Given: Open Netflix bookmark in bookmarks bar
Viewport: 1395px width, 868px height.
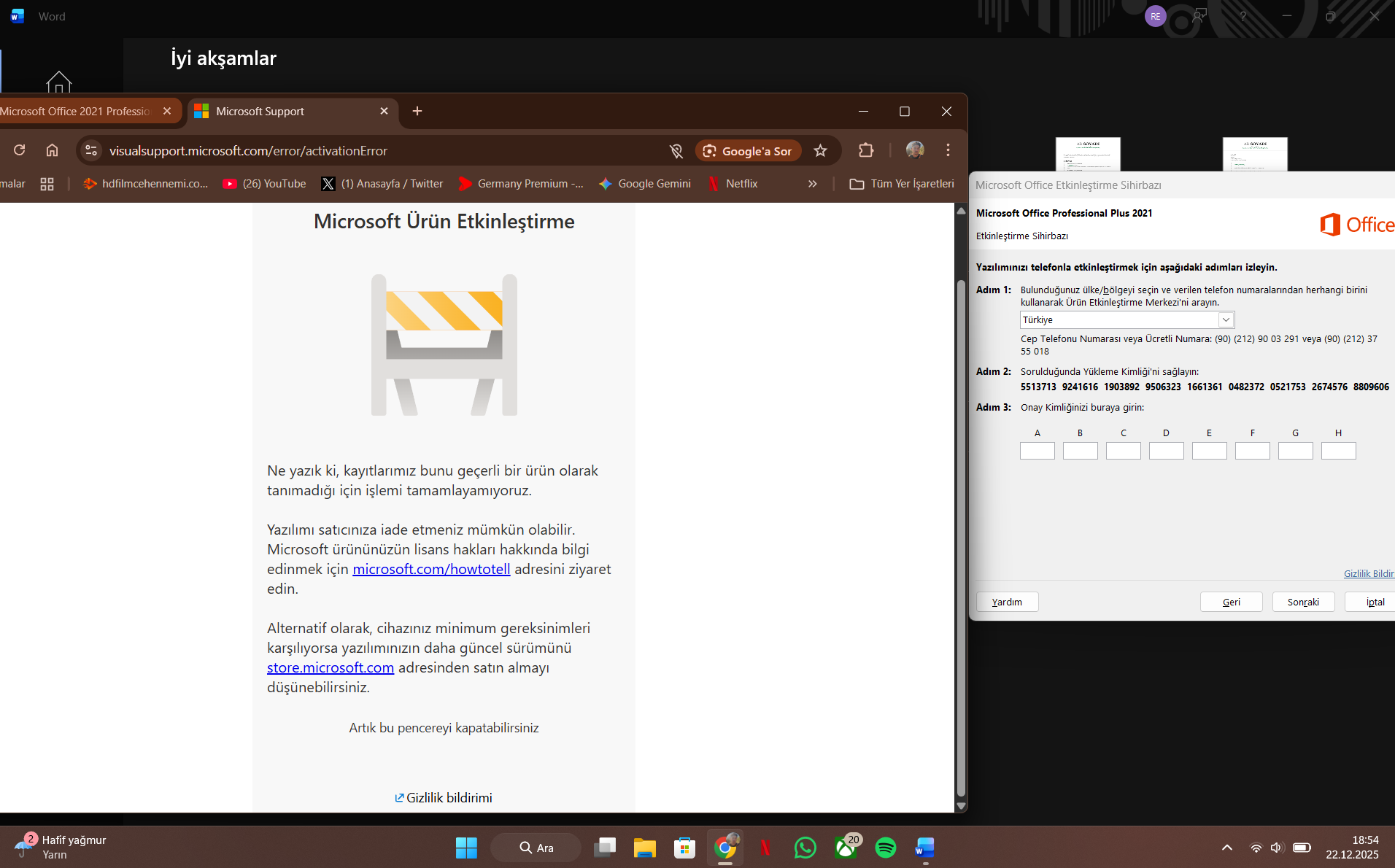Looking at the screenshot, I should click(733, 184).
